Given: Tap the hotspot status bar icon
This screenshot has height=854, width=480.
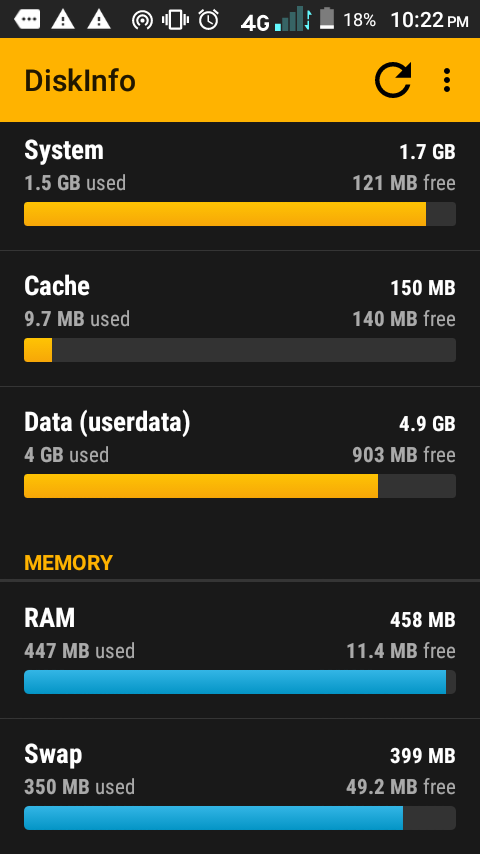Looking at the screenshot, I should pyautogui.click(x=142, y=21).
